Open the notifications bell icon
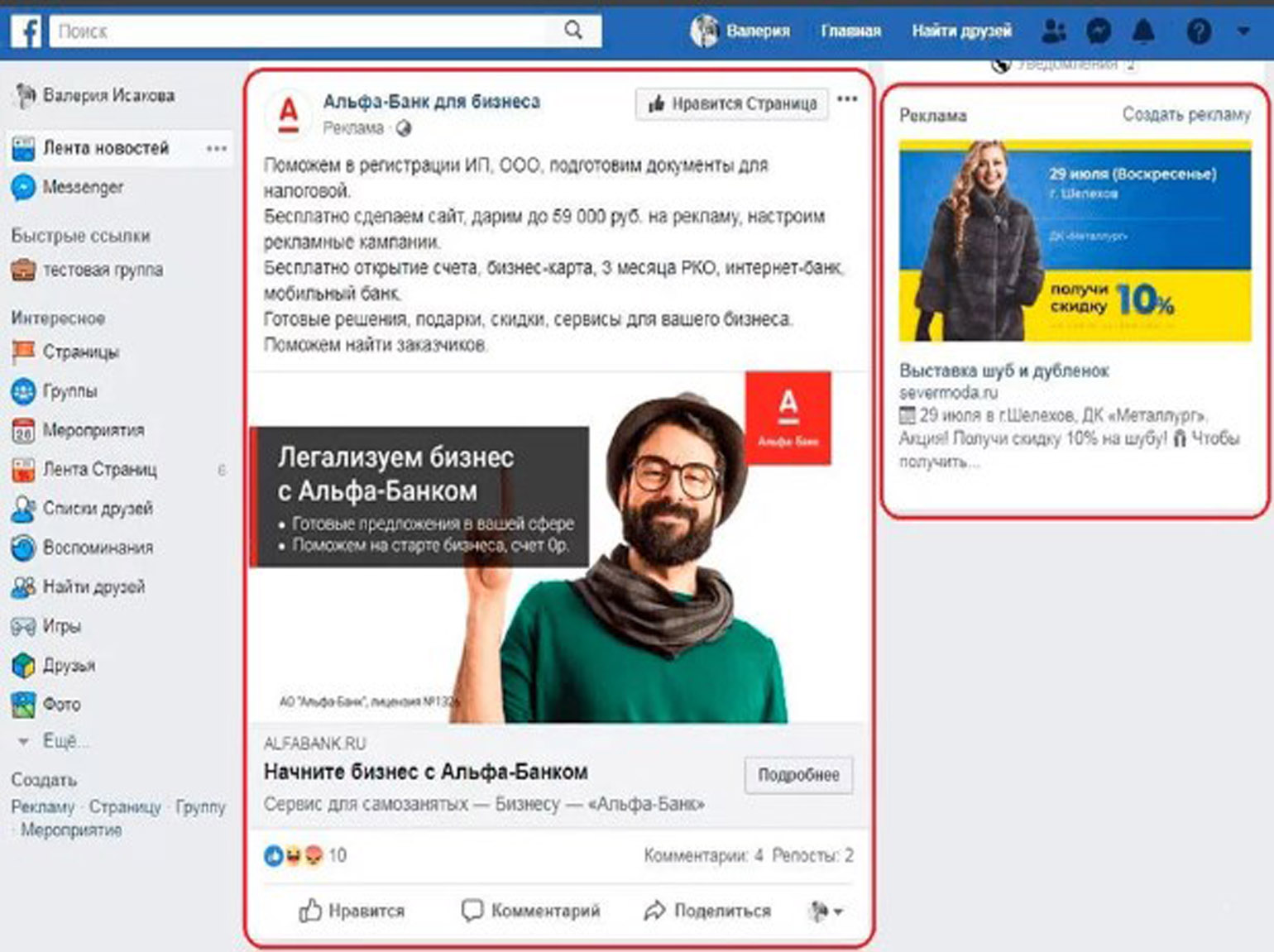Image resolution: width=1274 pixels, height=952 pixels. [1143, 31]
